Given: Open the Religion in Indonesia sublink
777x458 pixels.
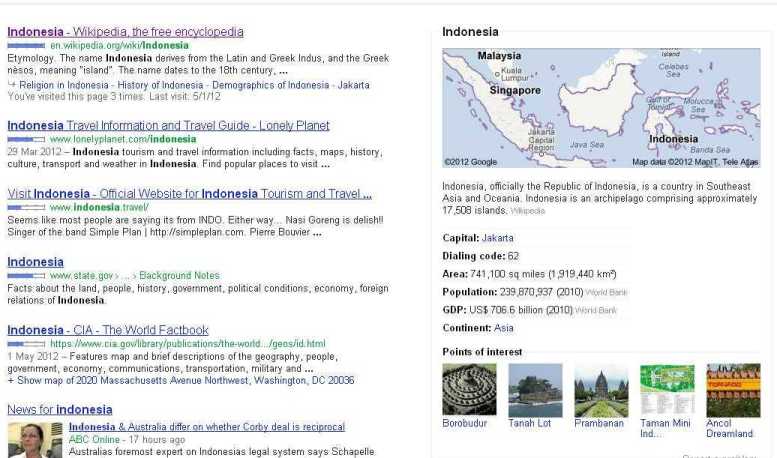Looking at the screenshot, I should pos(64,85).
